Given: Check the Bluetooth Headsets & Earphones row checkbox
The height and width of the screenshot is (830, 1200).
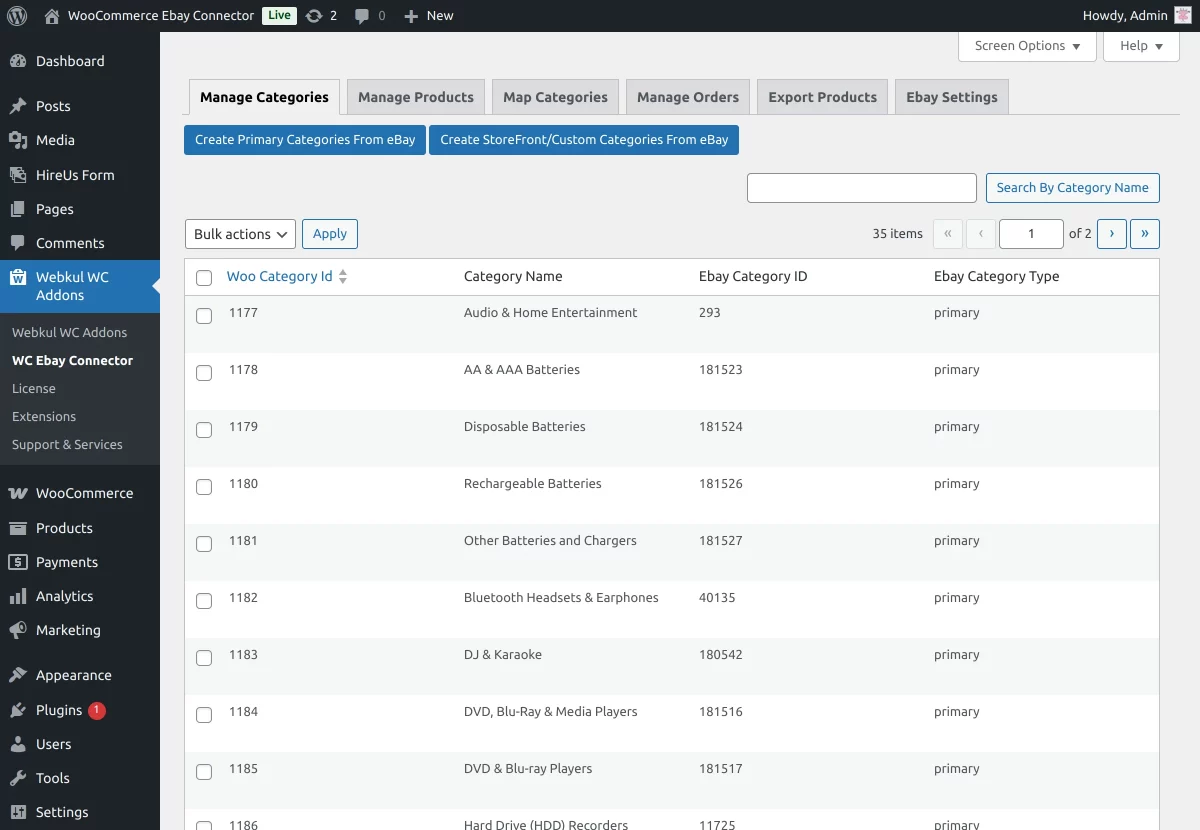Looking at the screenshot, I should [204, 601].
